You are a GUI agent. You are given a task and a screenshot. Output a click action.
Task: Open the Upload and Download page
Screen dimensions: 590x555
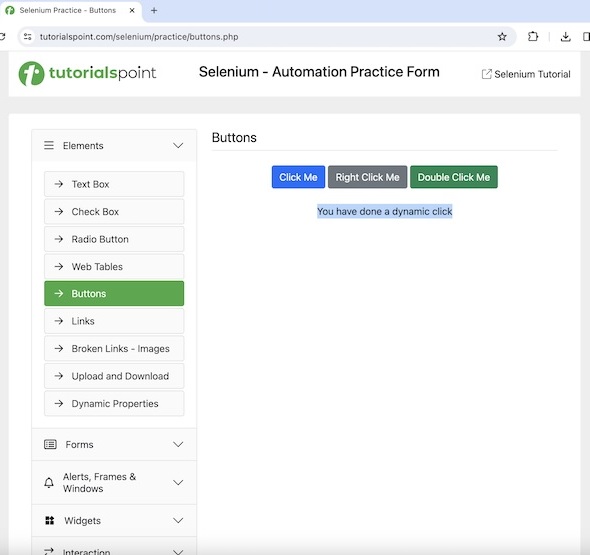coord(114,376)
